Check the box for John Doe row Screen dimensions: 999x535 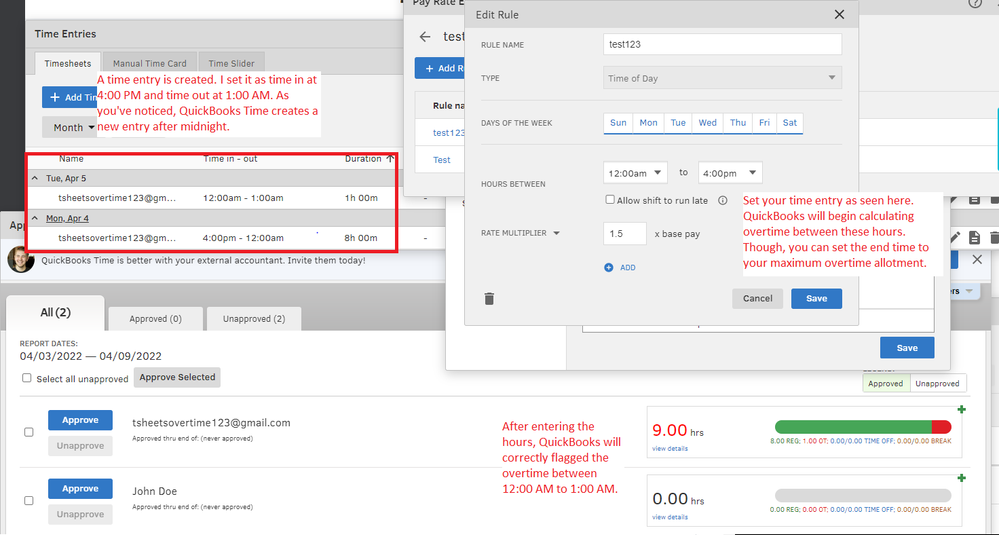point(29,501)
